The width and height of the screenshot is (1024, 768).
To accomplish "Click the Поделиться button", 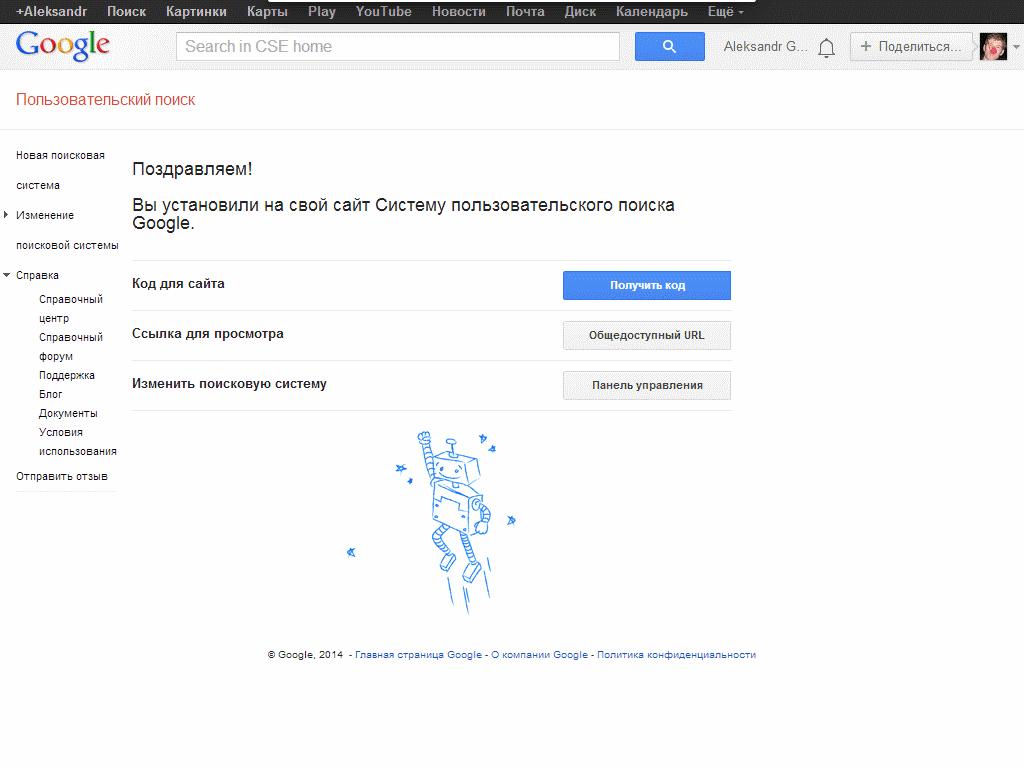I will [x=911, y=46].
